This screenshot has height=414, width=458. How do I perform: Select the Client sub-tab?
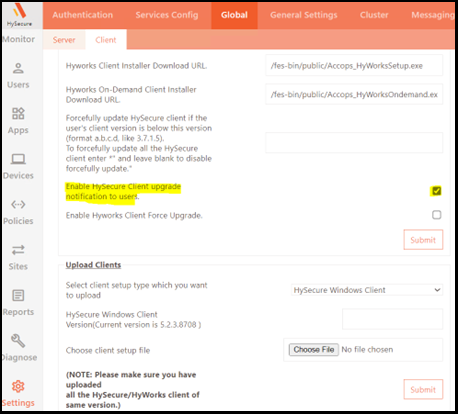coord(106,40)
